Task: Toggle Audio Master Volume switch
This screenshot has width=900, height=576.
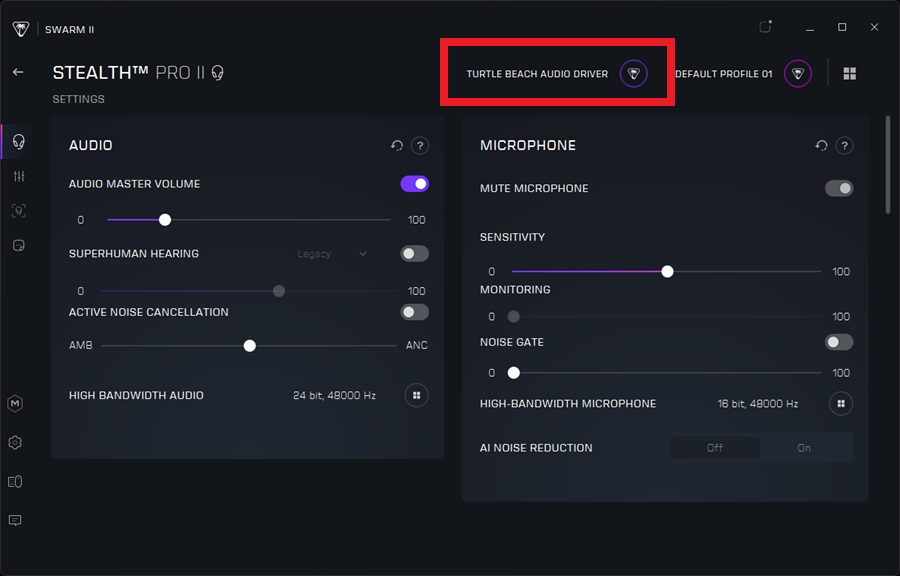Action: [x=414, y=184]
